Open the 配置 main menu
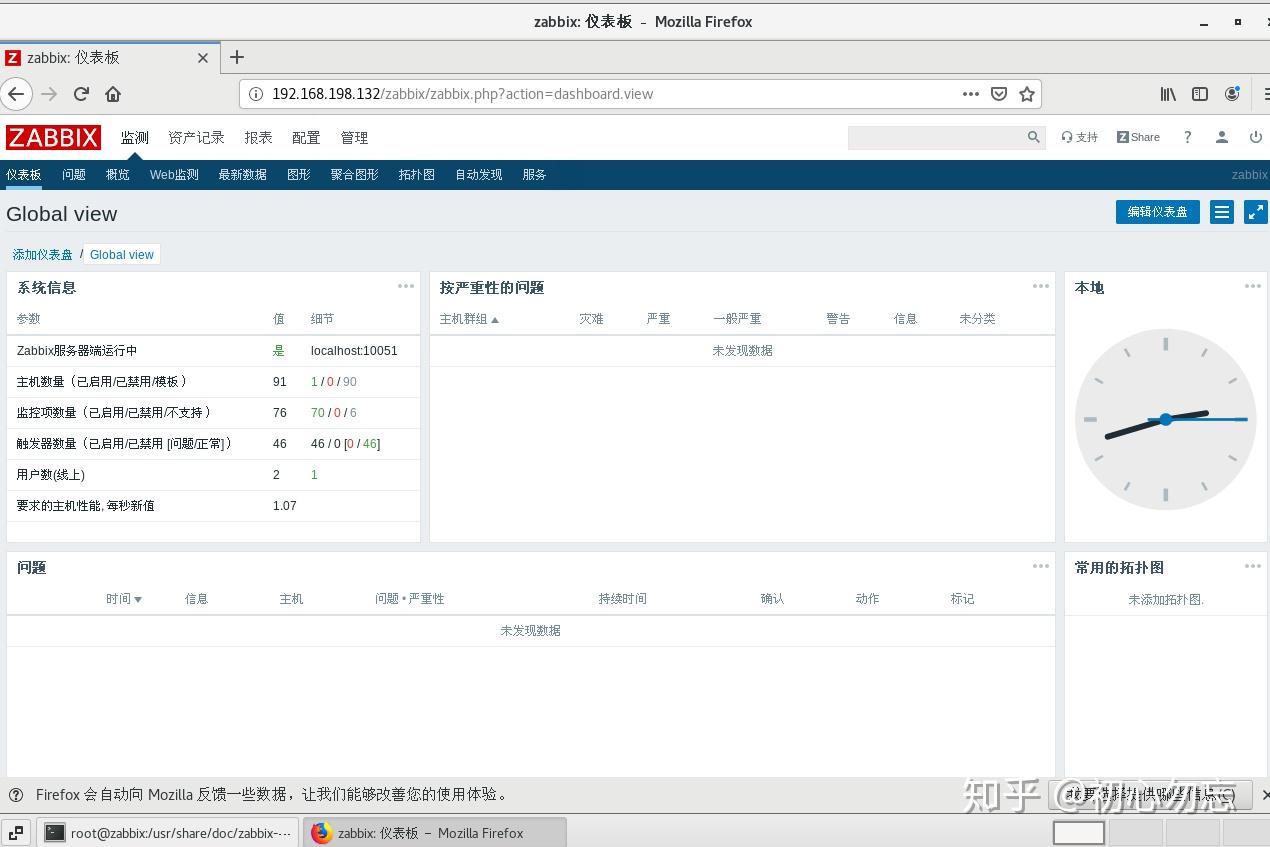Image resolution: width=1270 pixels, height=847 pixels. [x=306, y=138]
